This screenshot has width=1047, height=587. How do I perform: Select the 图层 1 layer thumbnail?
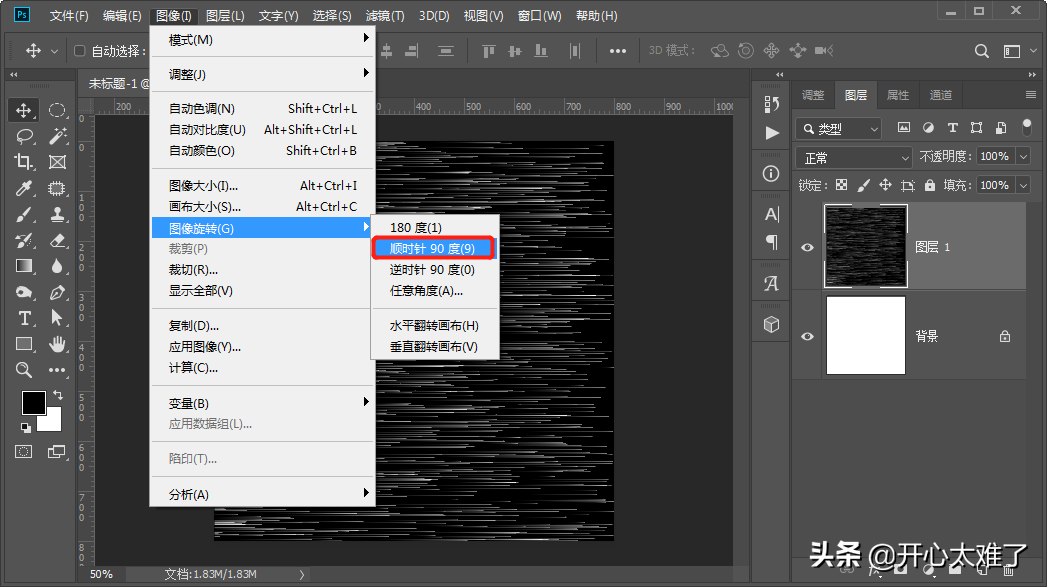click(865, 246)
